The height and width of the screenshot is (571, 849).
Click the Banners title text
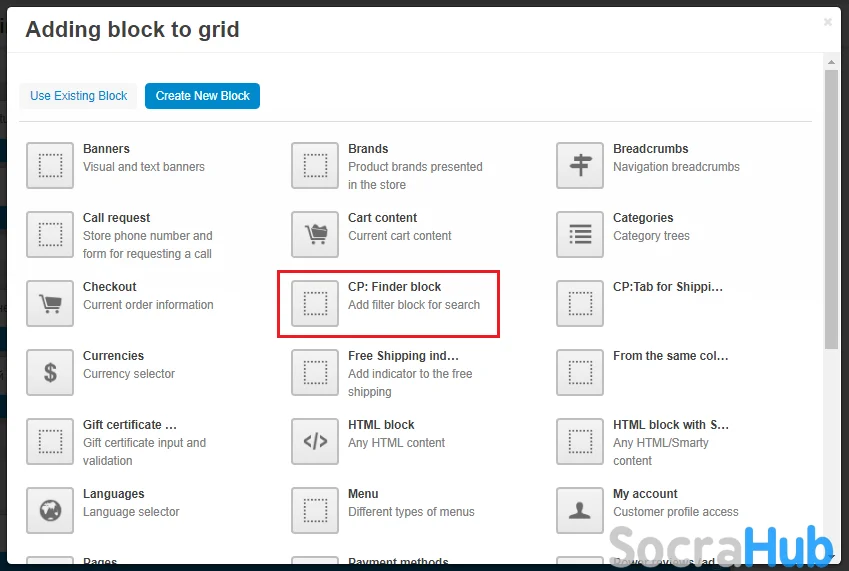tap(106, 149)
